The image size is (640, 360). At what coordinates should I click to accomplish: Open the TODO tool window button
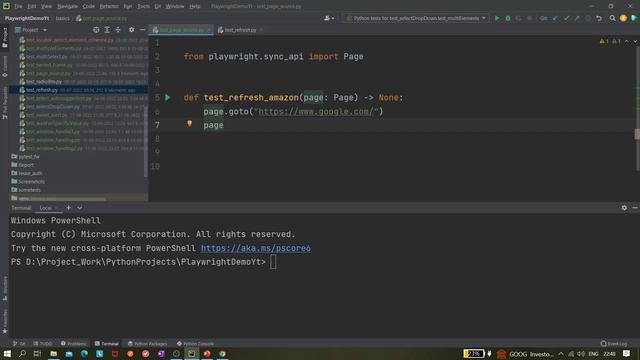42,344
